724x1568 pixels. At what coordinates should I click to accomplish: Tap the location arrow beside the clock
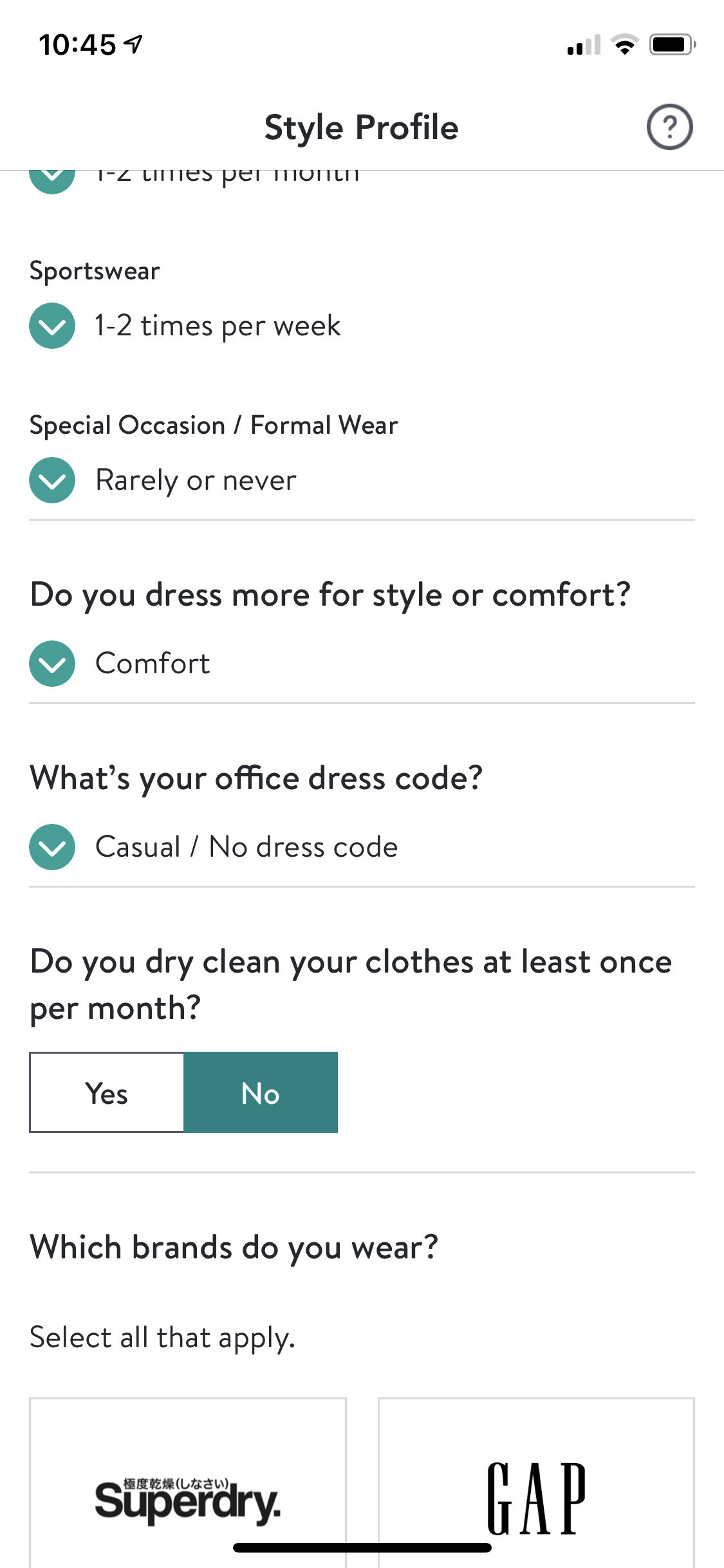click(134, 44)
